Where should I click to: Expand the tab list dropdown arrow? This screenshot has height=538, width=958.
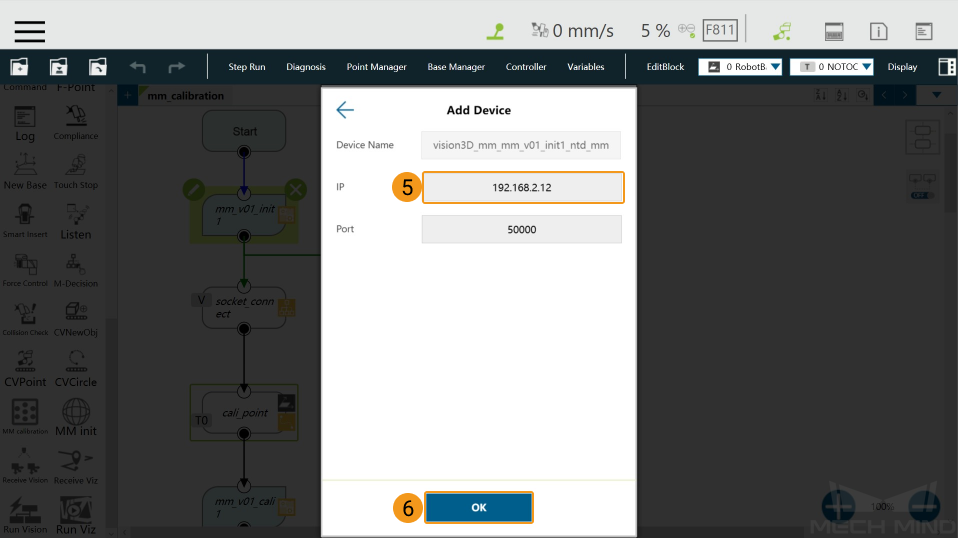pyautogui.click(x=937, y=95)
